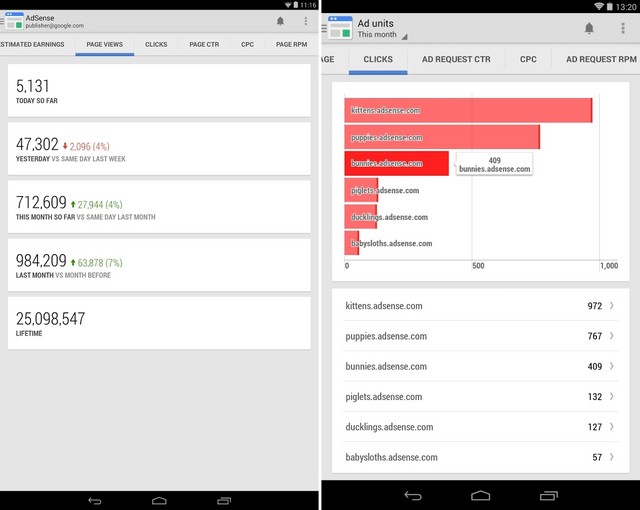The image size is (640, 510).
Task: Open puppies.adsense.com list entry
Action: coord(480,336)
